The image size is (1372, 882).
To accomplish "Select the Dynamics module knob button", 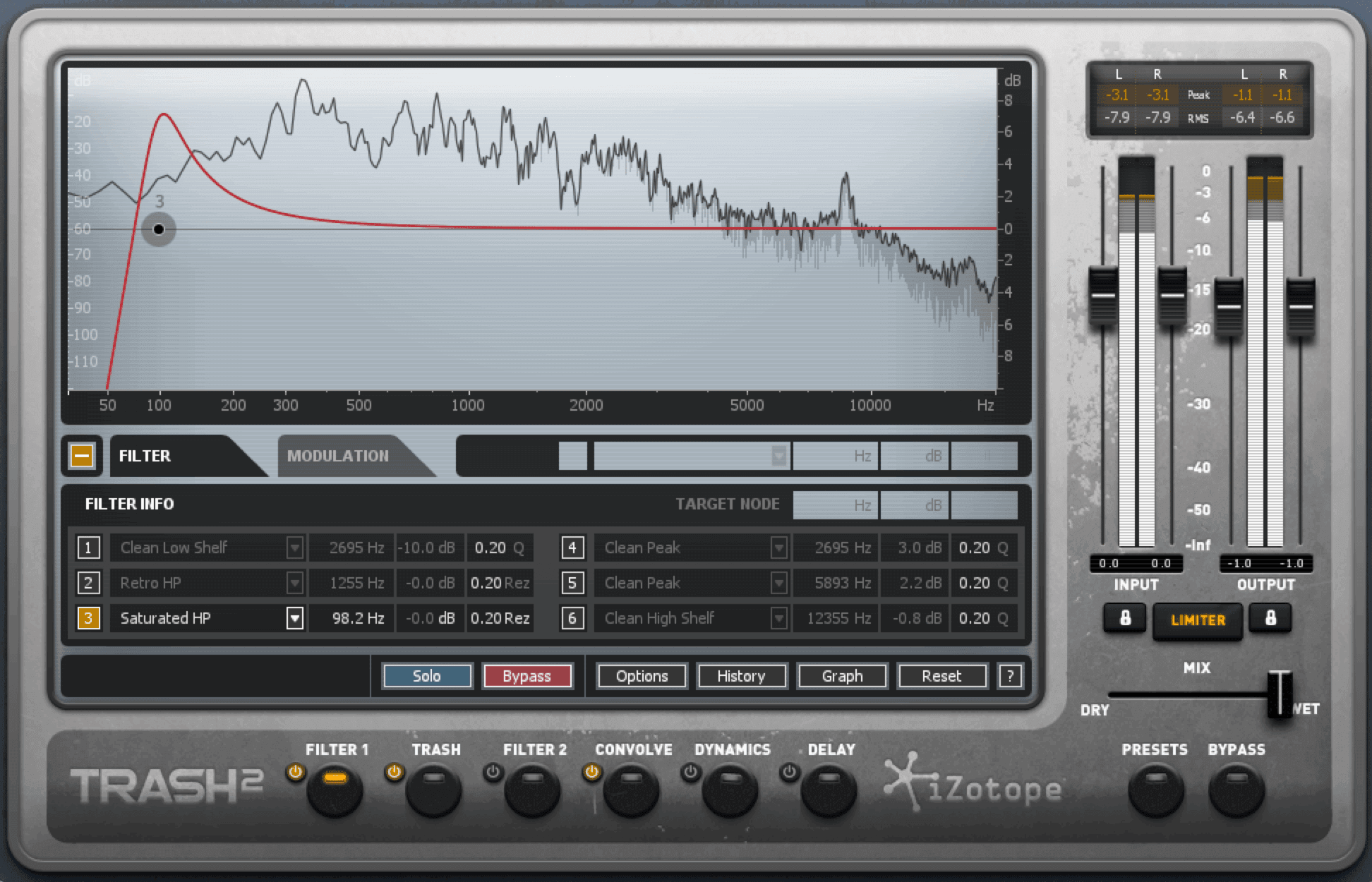I will (x=730, y=790).
